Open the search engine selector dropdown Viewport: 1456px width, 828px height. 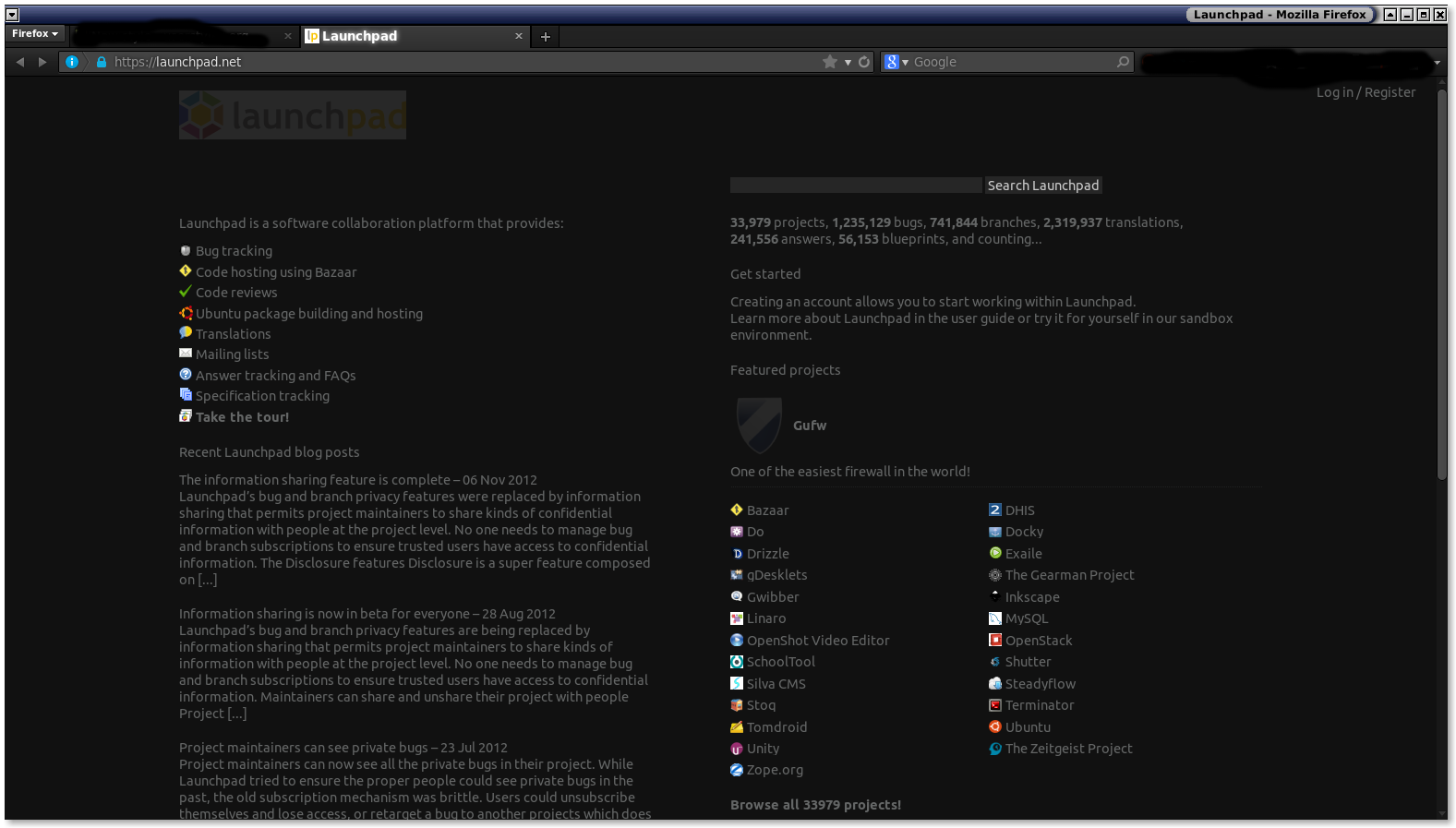pos(896,62)
